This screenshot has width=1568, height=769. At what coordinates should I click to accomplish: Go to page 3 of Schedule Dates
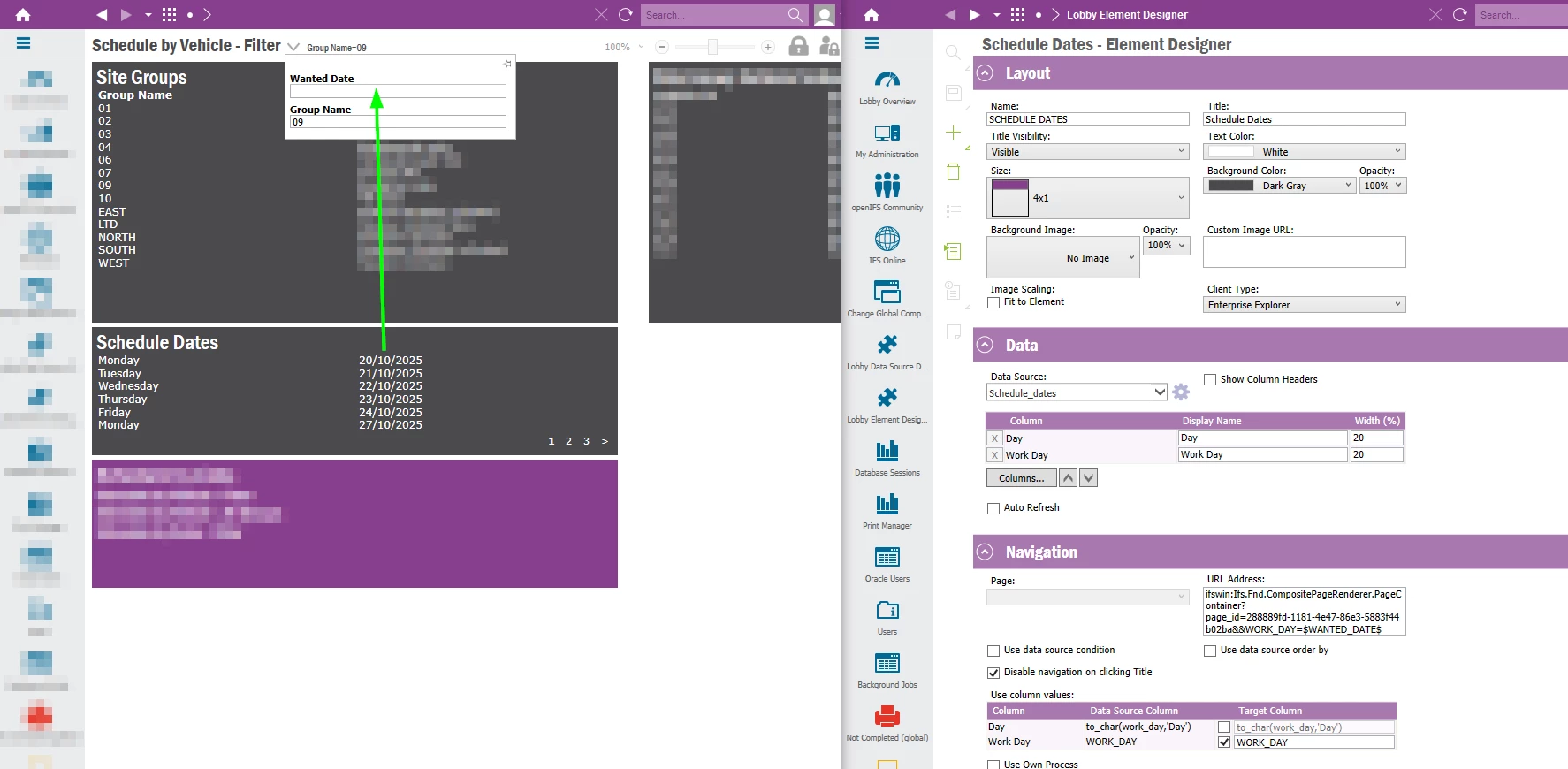tap(586, 441)
